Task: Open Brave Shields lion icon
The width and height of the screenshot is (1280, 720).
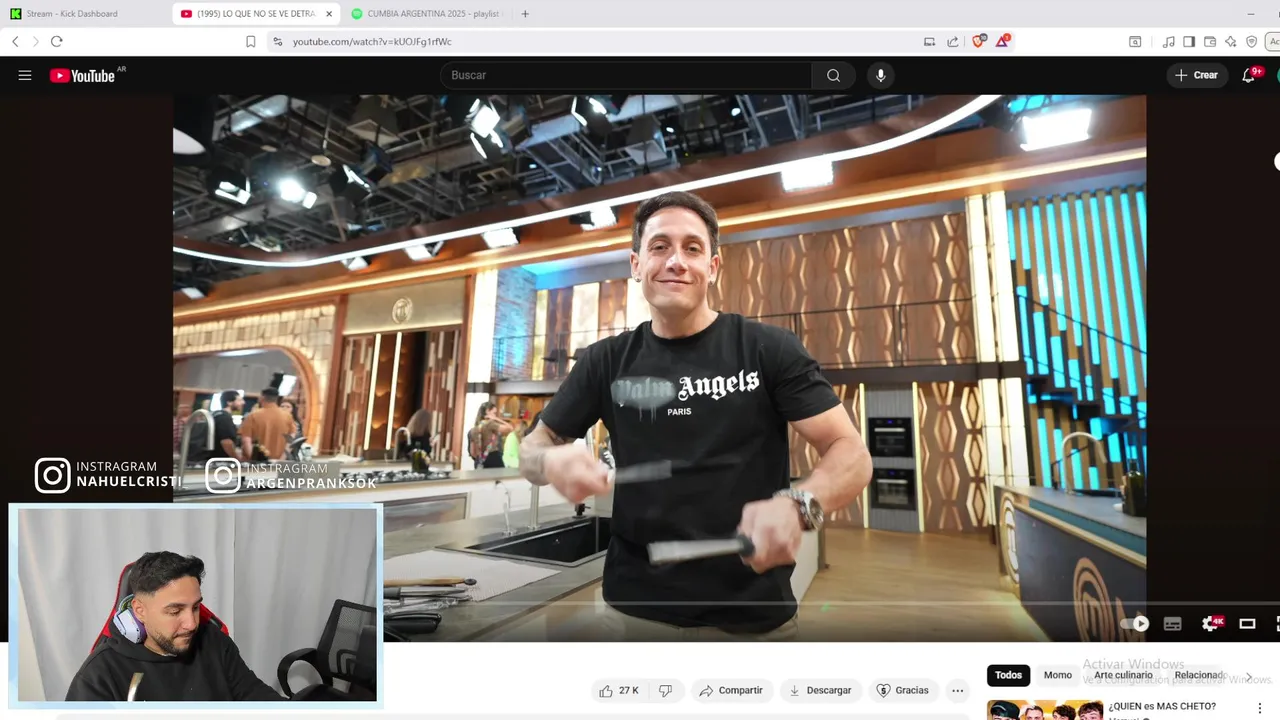Action: (x=979, y=41)
